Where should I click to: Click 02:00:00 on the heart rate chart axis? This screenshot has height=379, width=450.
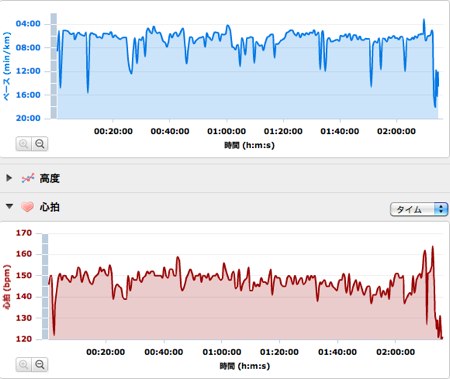(x=396, y=352)
